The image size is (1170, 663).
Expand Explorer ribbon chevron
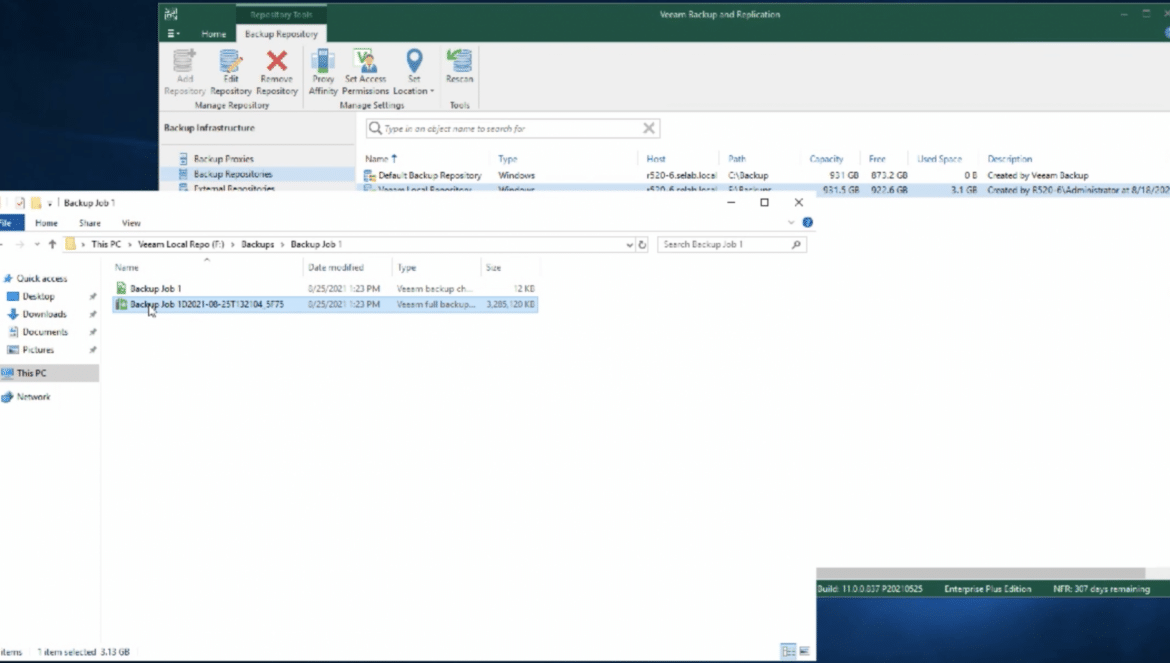point(791,222)
